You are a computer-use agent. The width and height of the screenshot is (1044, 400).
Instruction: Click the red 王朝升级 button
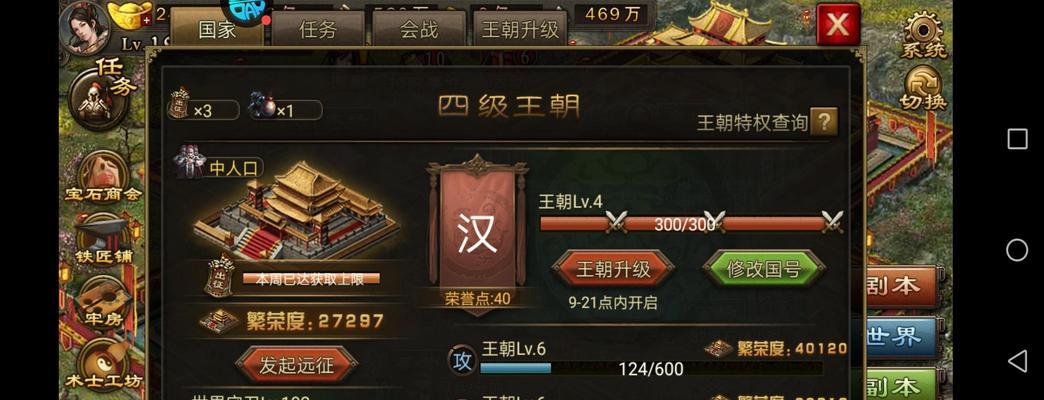613,269
